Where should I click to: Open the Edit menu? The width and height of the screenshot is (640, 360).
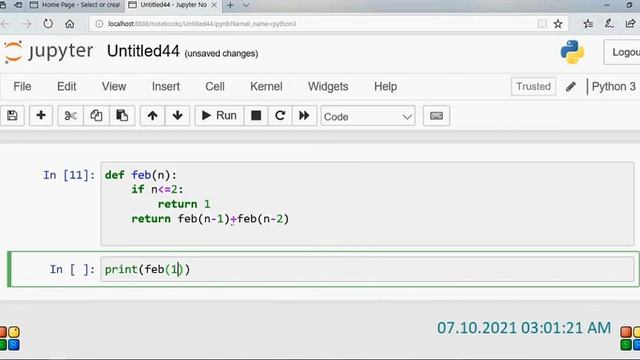tap(67, 87)
